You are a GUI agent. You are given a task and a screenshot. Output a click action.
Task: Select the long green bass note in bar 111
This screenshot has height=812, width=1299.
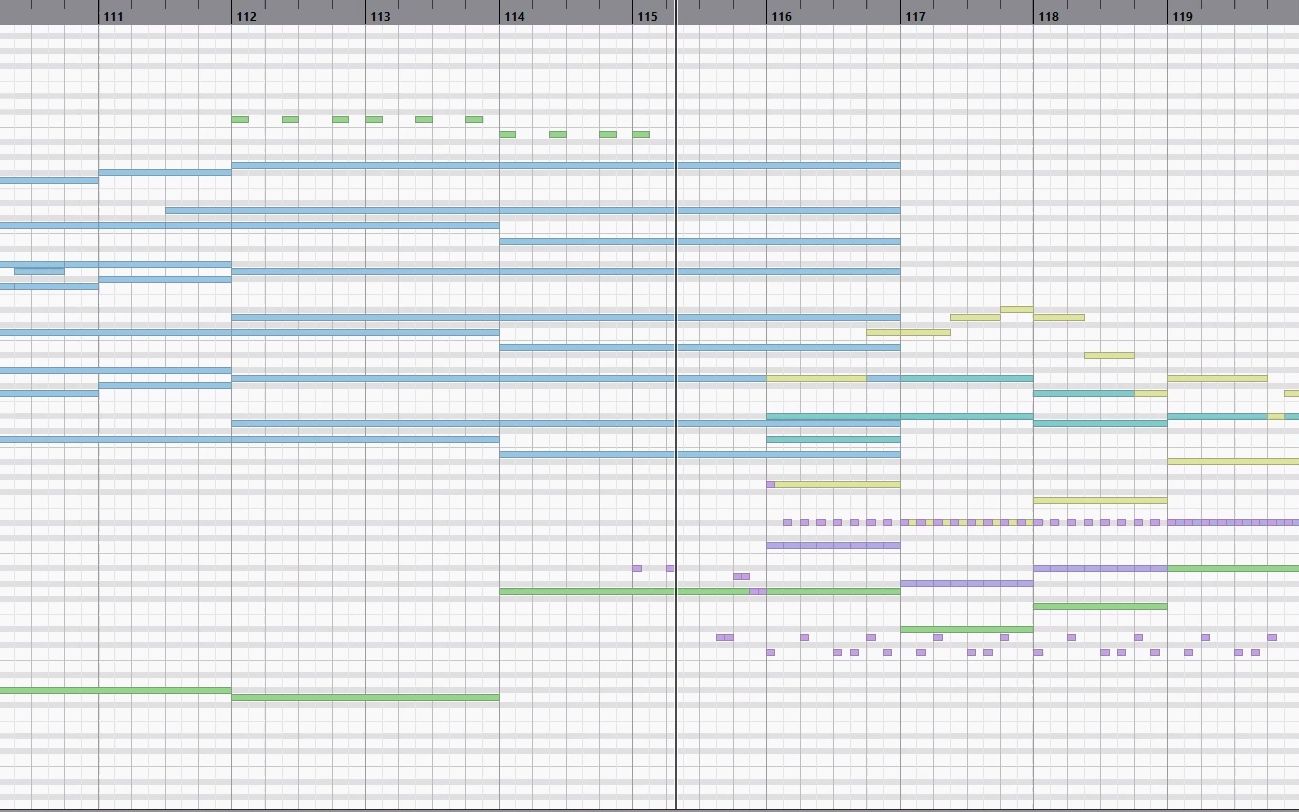coord(115,690)
